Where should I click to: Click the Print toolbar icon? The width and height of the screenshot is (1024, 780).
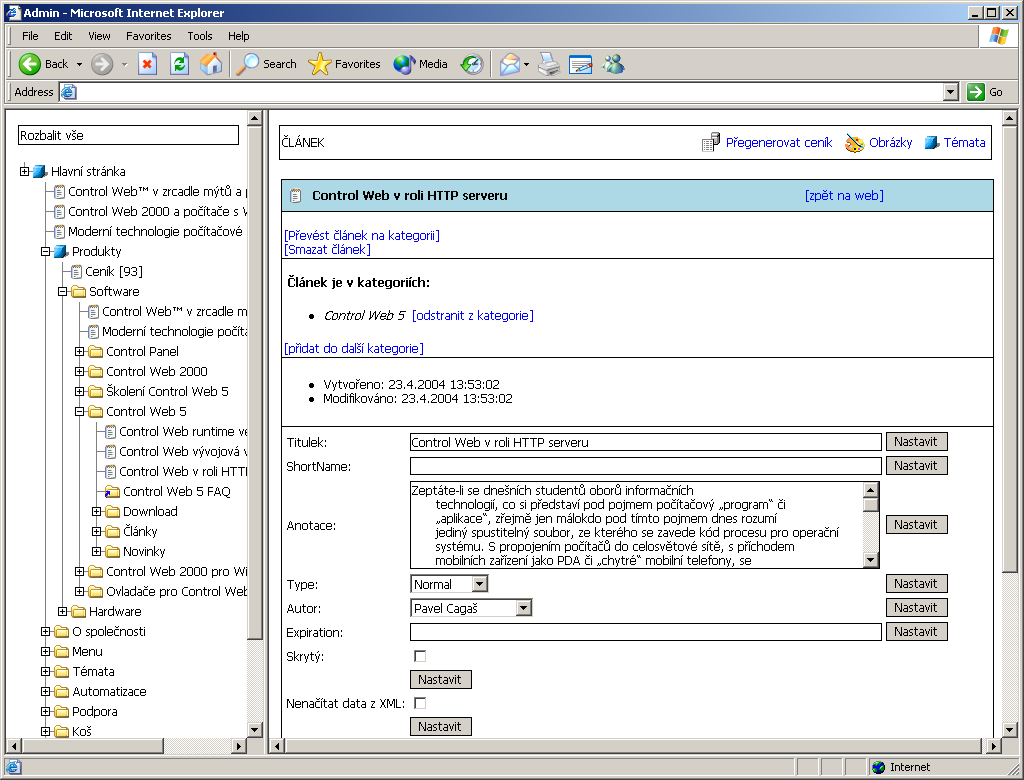(x=548, y=64)
